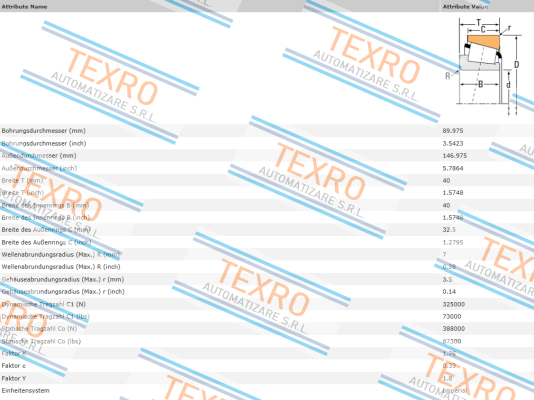
Task: Select the Breite des Innenrings B (mm) label
Action: click(45, 205)
